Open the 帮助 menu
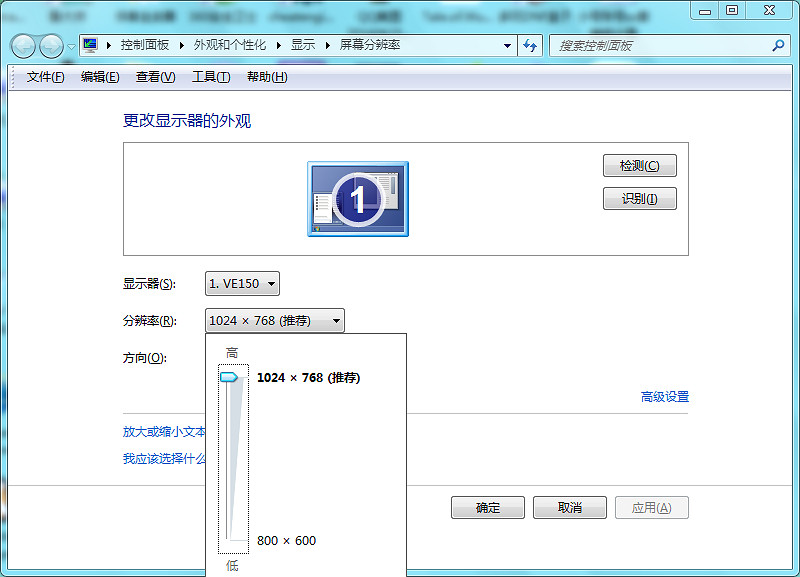 [266, 76]
